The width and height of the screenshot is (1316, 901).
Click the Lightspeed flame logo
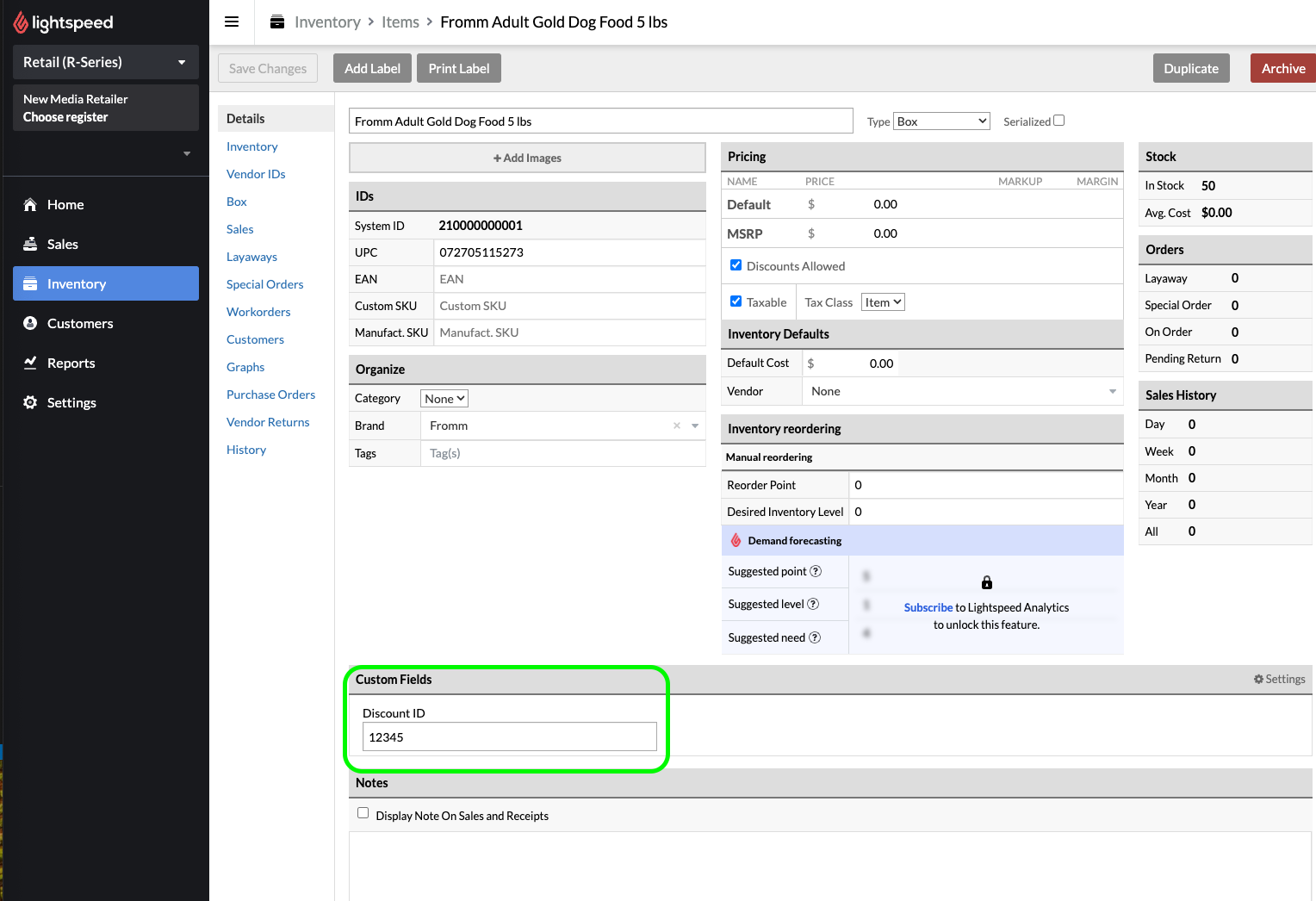click(x=21, y=22)
